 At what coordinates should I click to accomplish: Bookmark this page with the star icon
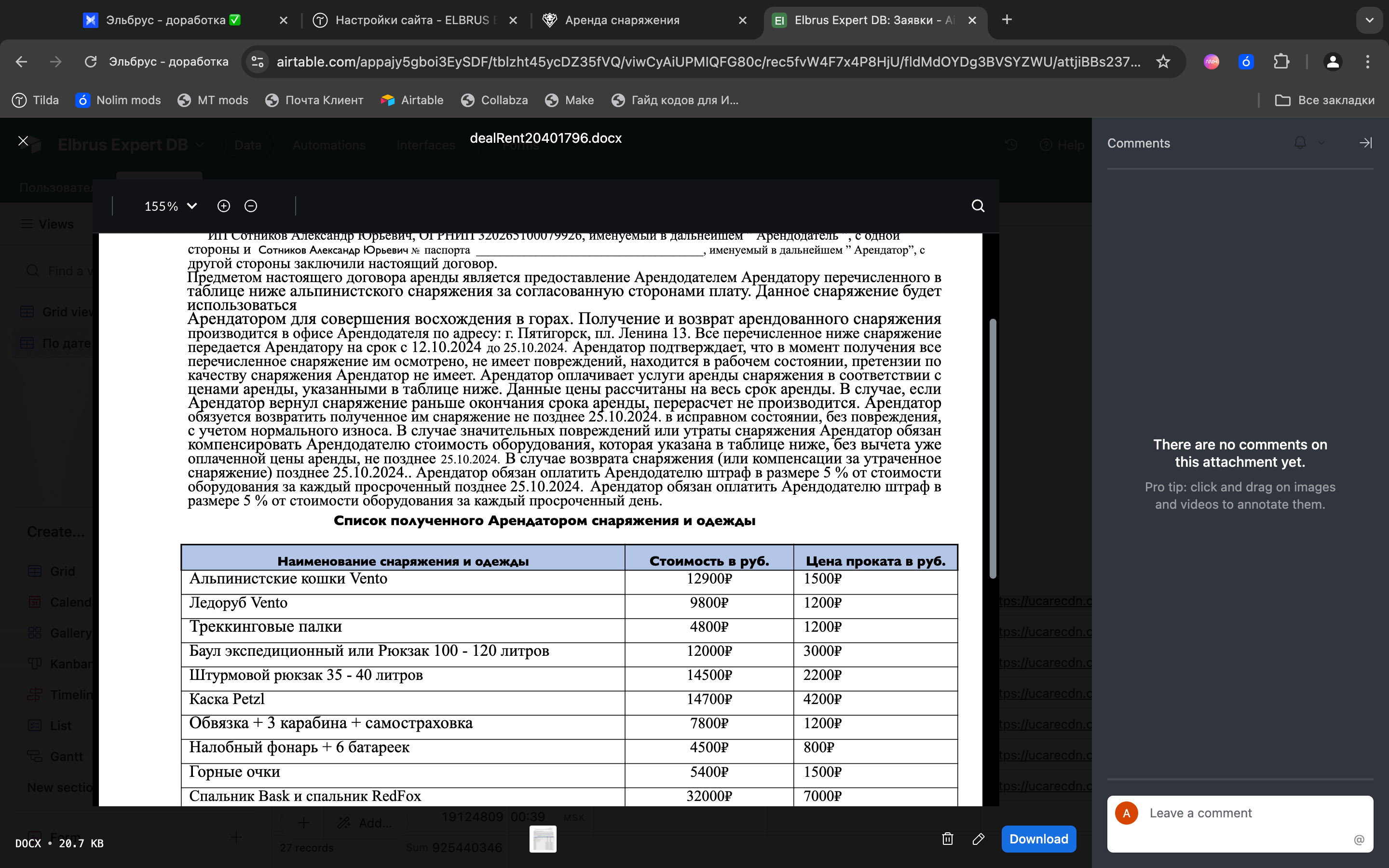pyautogui.click(x=1163, y=61)
